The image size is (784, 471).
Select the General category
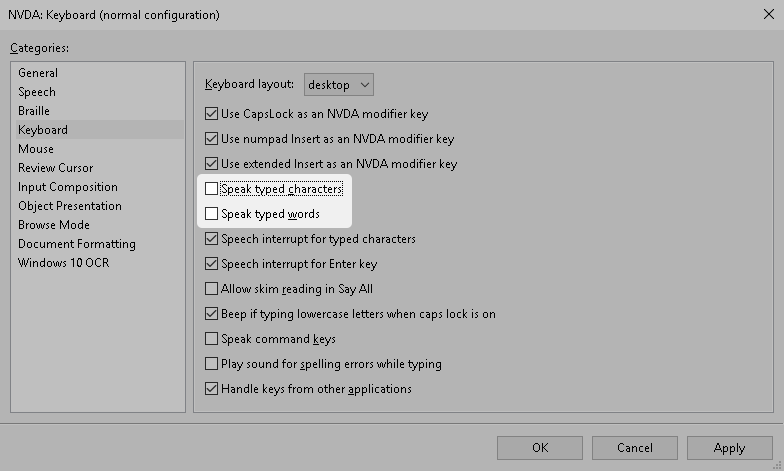[38, 73]
